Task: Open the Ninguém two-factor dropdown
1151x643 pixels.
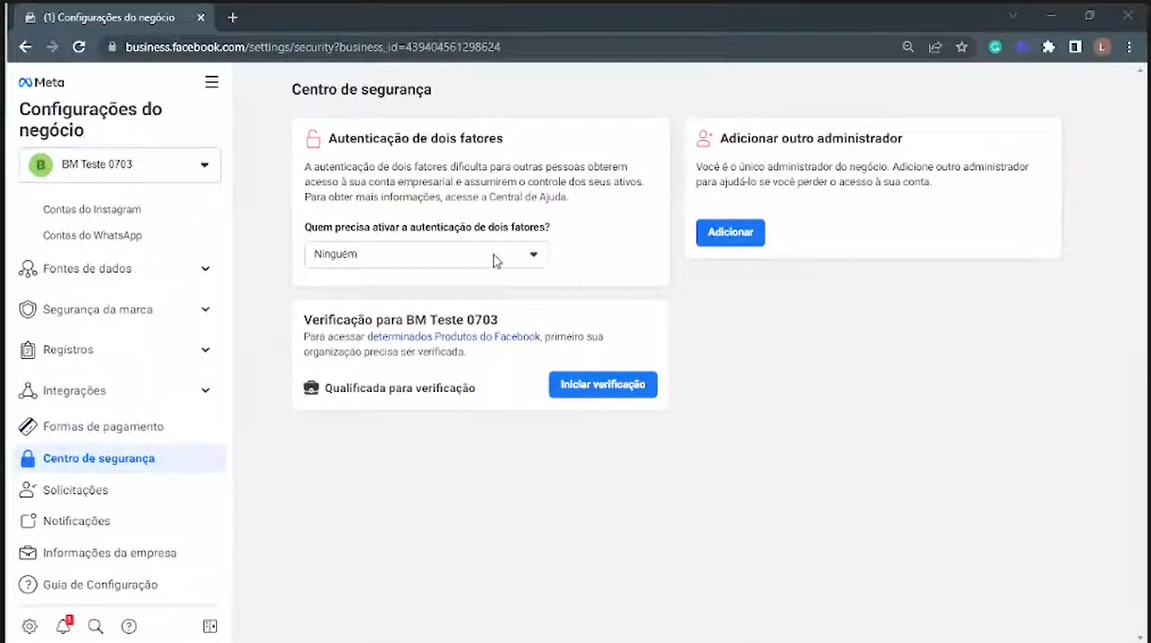Action: tap(426, 255)
